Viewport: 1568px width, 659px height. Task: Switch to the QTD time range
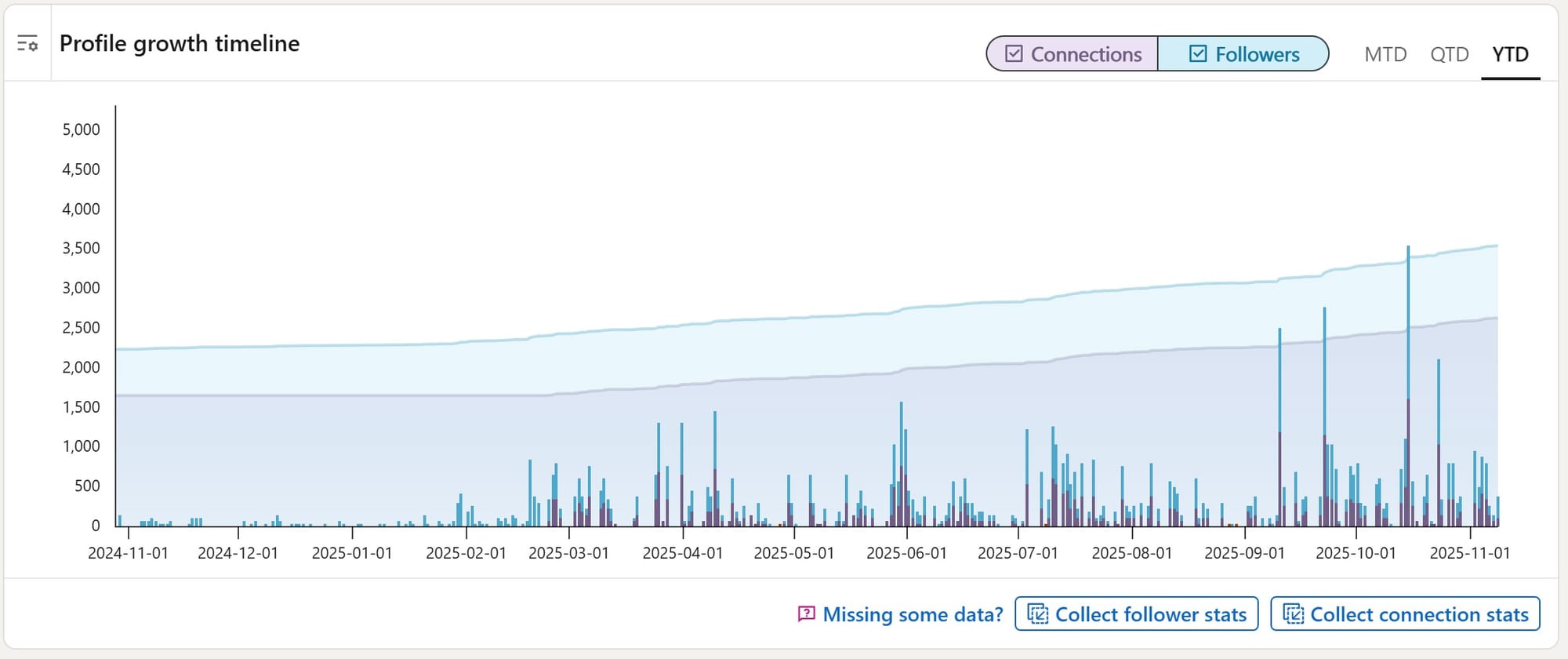1449,54
